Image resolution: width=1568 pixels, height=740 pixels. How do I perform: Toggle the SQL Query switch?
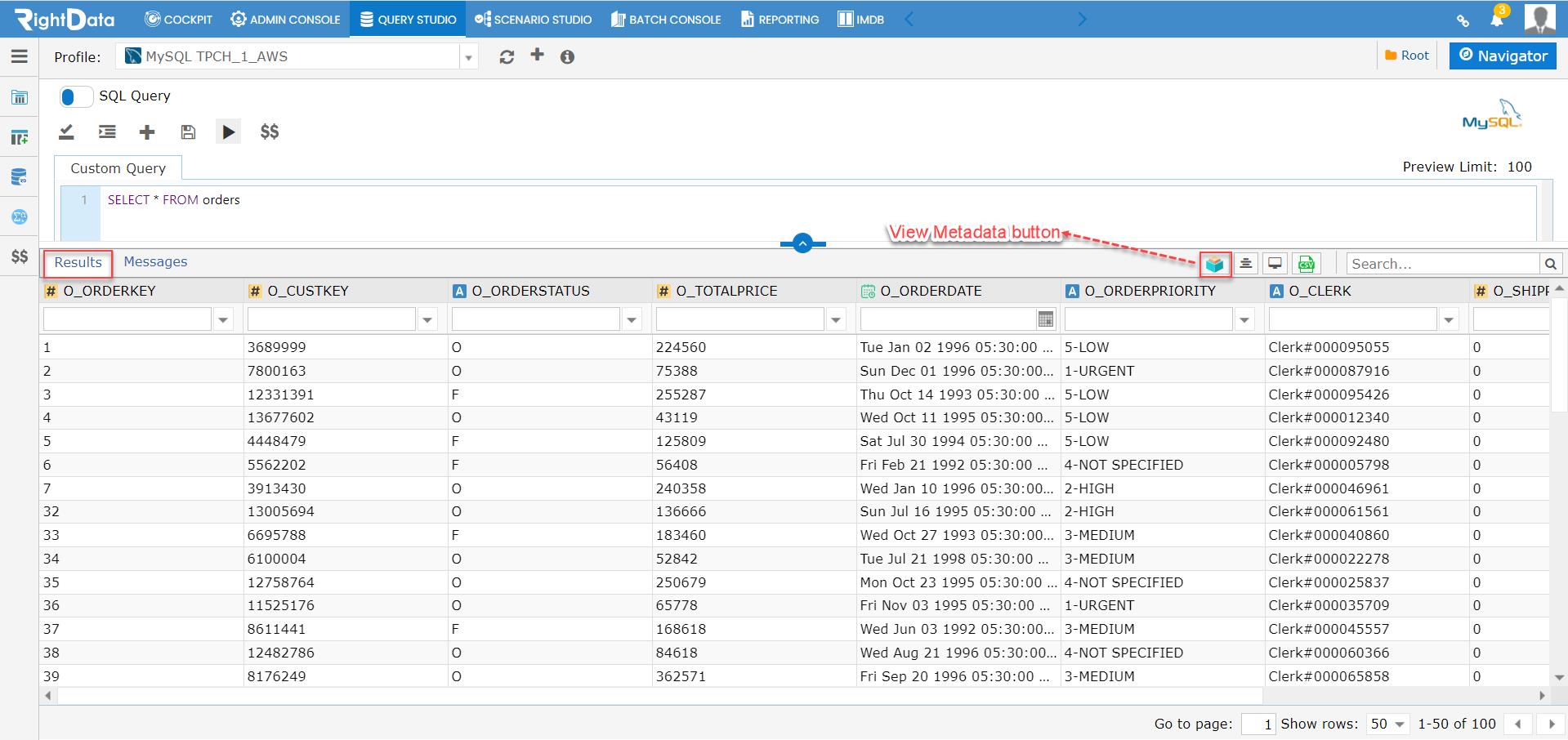76,96
